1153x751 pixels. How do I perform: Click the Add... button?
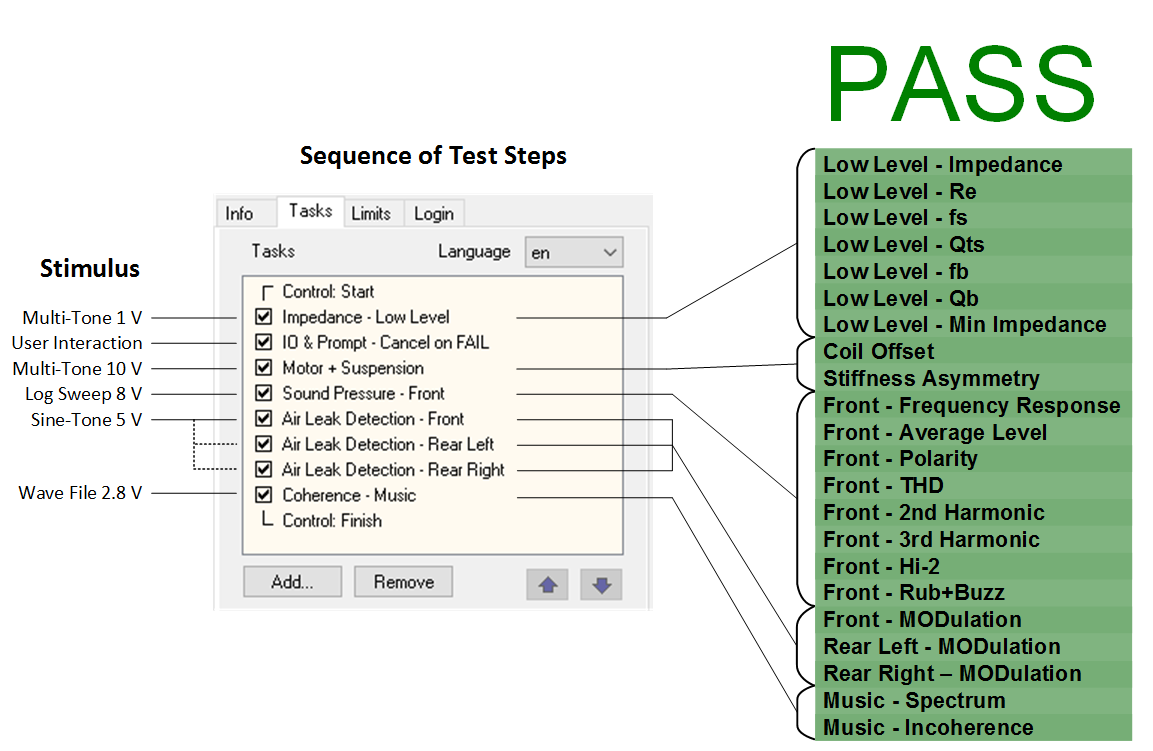[292, 582]
